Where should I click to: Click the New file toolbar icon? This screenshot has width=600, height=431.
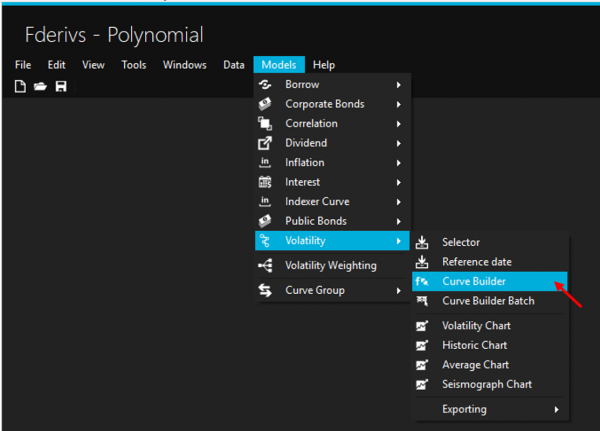point(20,87)
